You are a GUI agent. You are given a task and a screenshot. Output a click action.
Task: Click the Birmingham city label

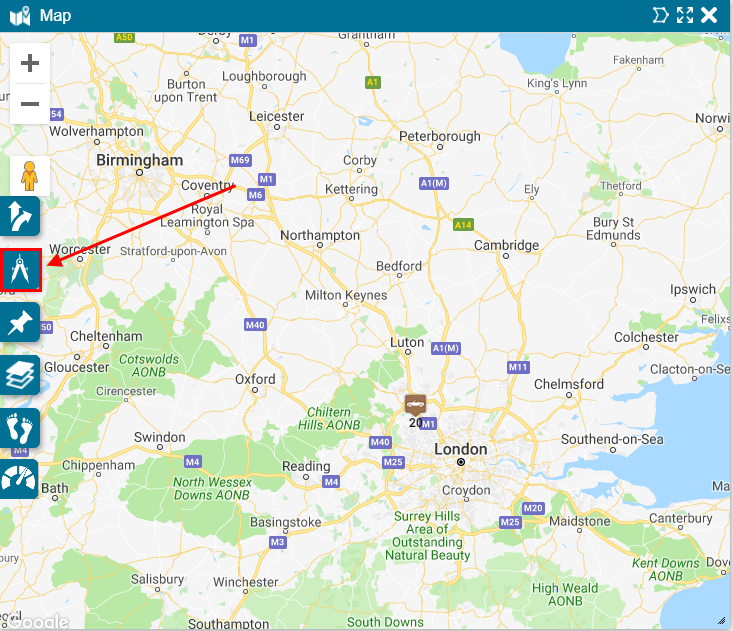[139, 160]
